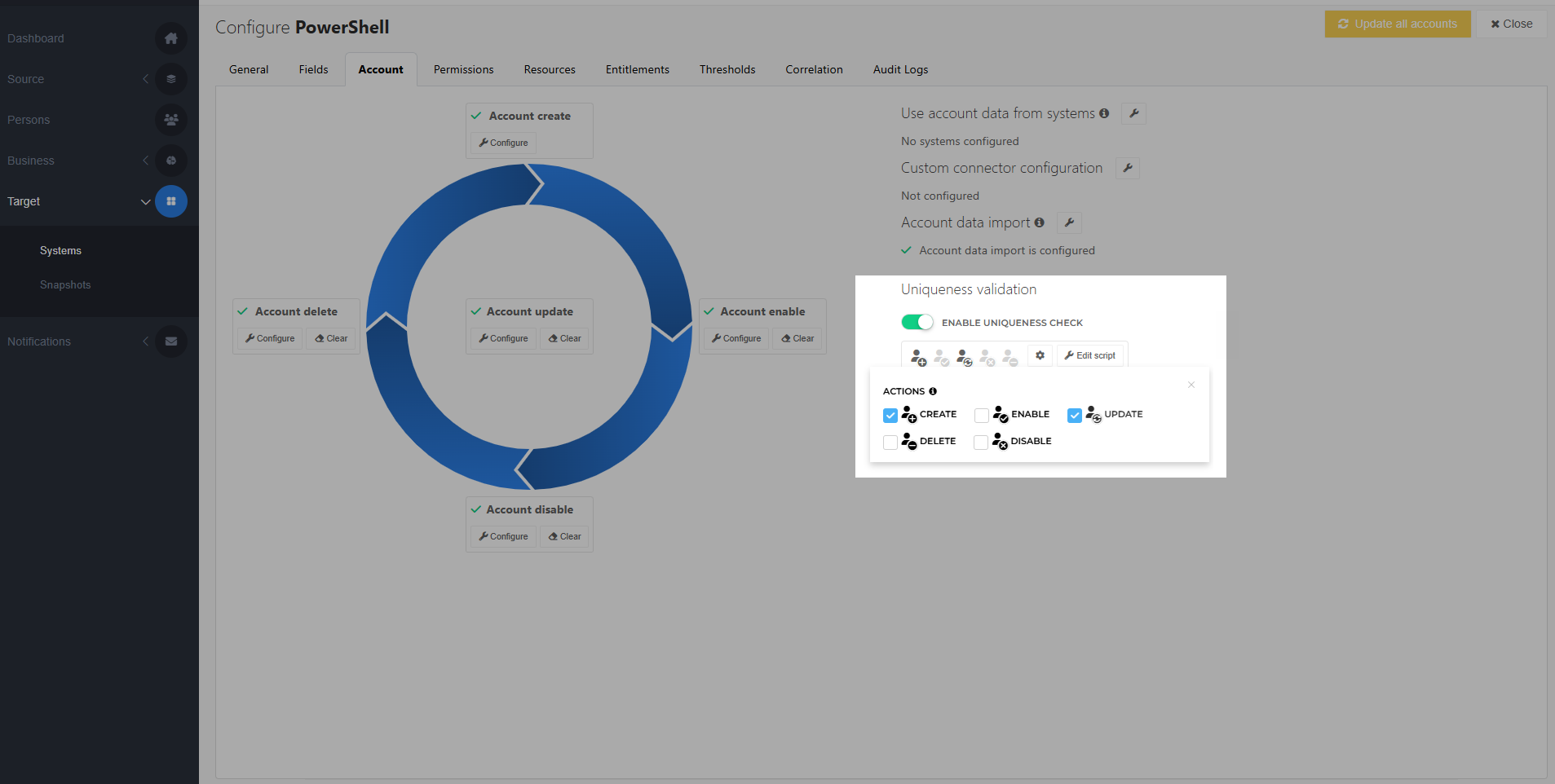Check the DISABLE action checkbox
Image resolution: width=1555 pixels, height=784 pixels.
click(x=981, y=443)
